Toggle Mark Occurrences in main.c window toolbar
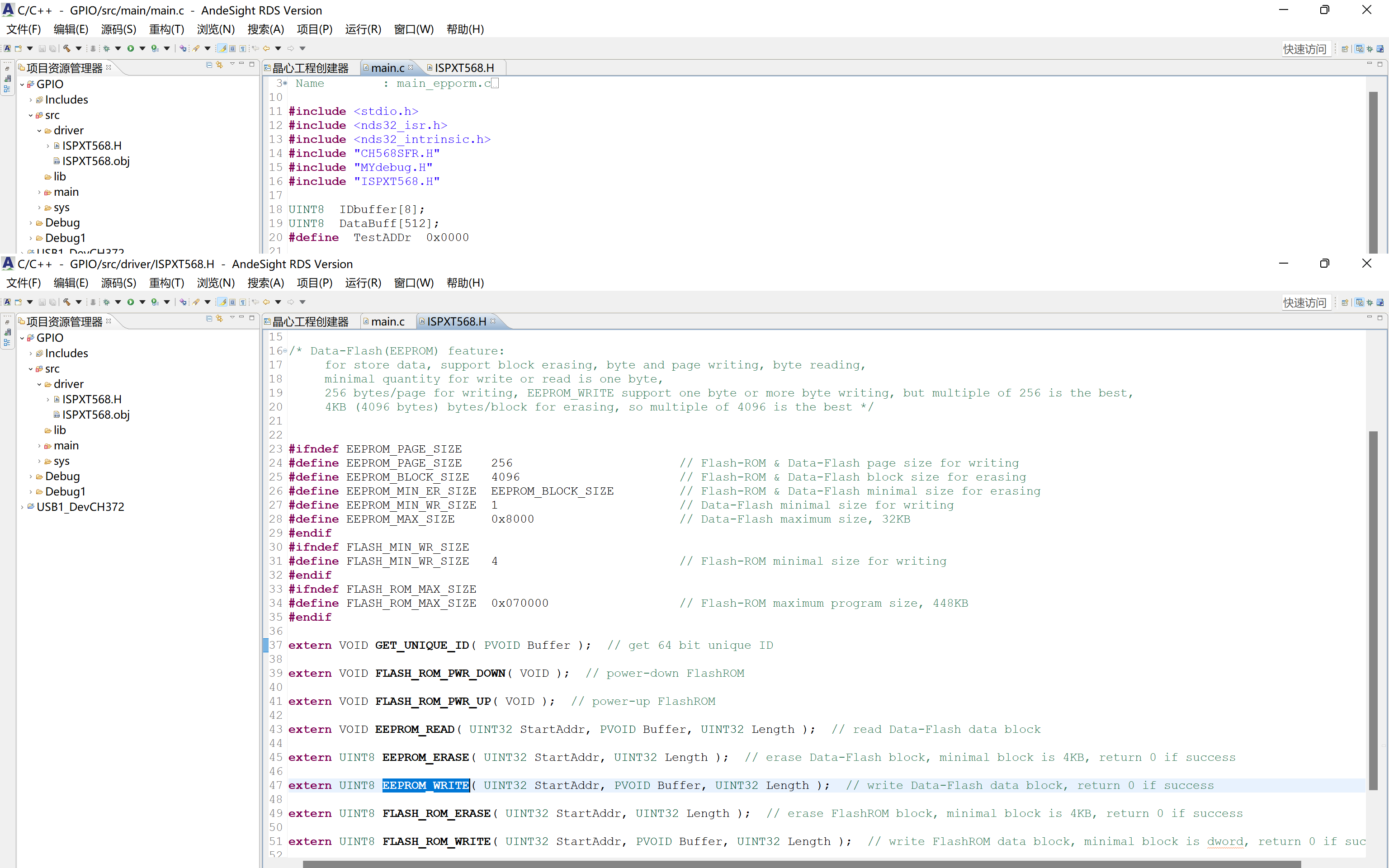The width and height of the screenshot is (1389, 868). tap(222, 48)
